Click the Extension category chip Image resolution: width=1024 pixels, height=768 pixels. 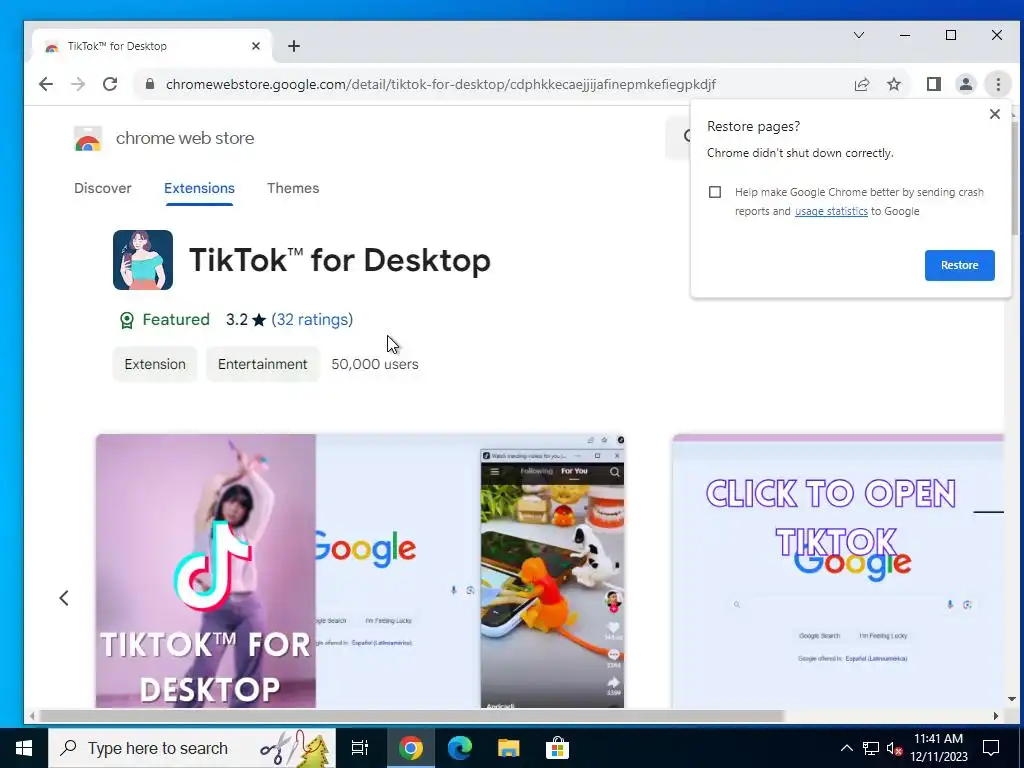[x=155, y=364]
